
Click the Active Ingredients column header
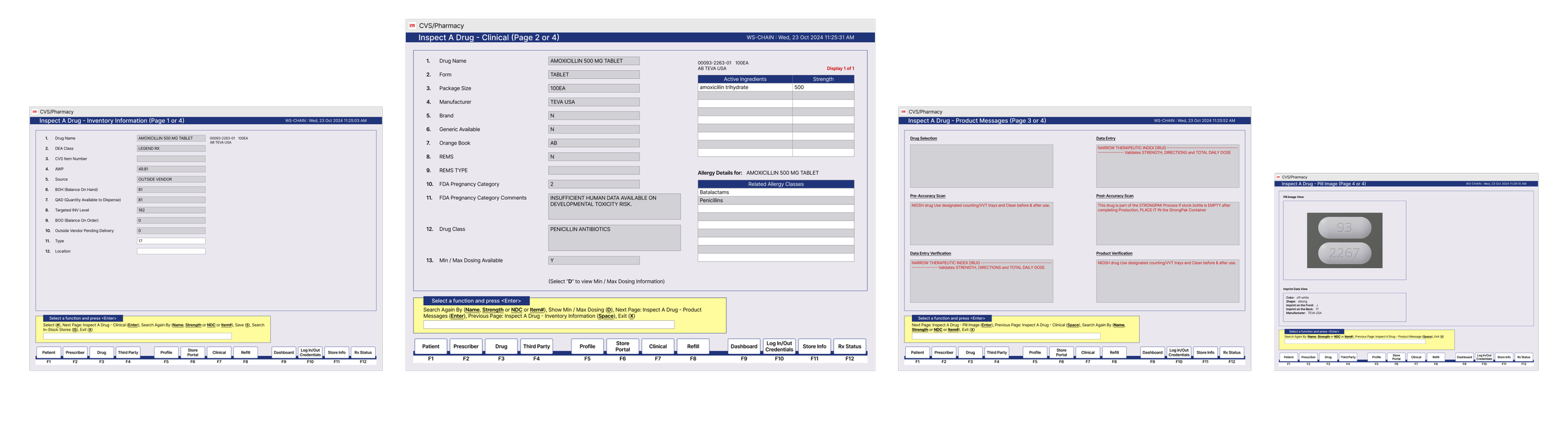pos(745,79)
